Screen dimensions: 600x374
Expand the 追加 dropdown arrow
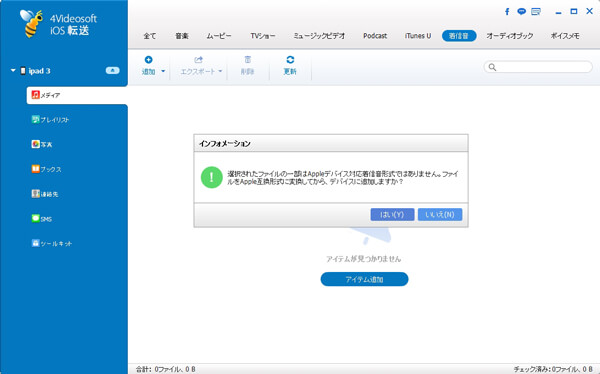click(x=163, y=71)
